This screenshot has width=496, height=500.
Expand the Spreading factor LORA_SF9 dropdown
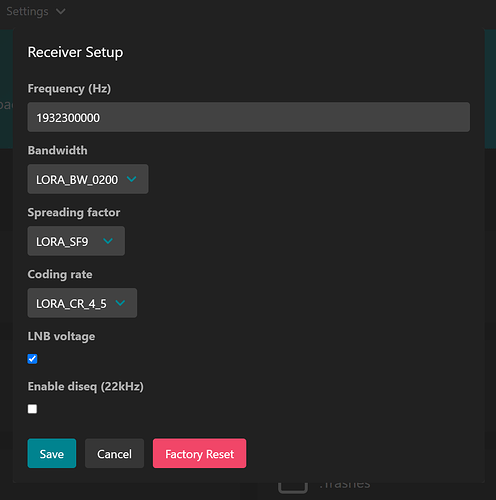[x=76, y=241]
